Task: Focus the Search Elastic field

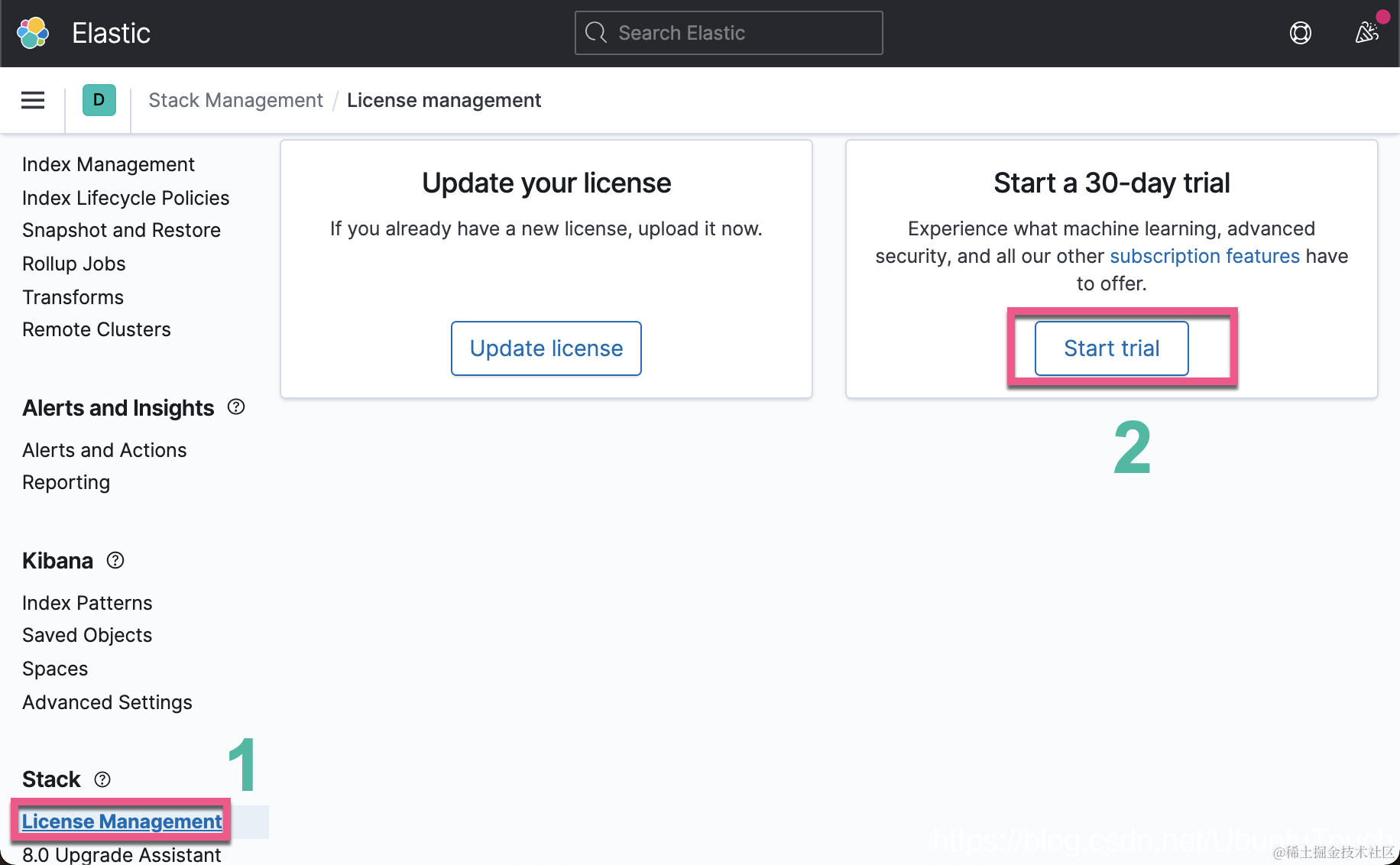Action: (729, 33)
